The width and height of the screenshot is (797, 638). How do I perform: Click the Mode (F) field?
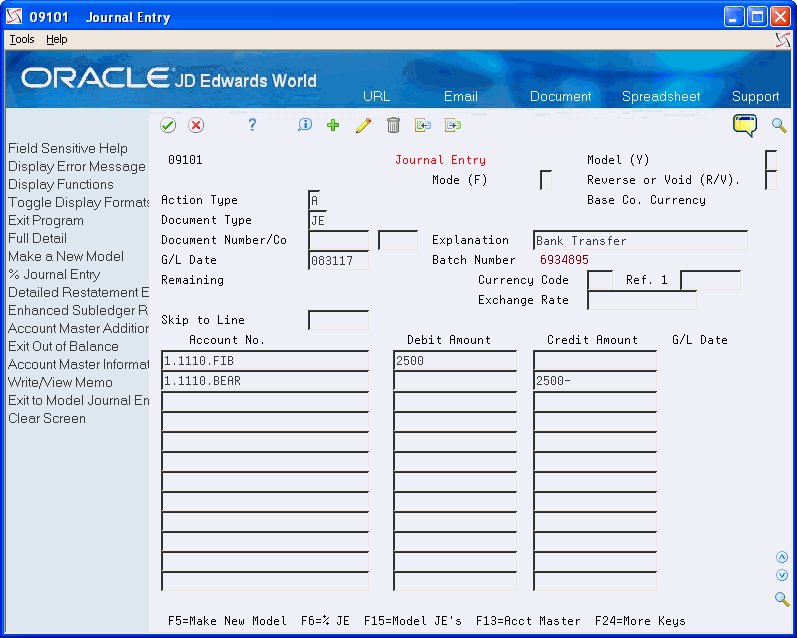546,180
